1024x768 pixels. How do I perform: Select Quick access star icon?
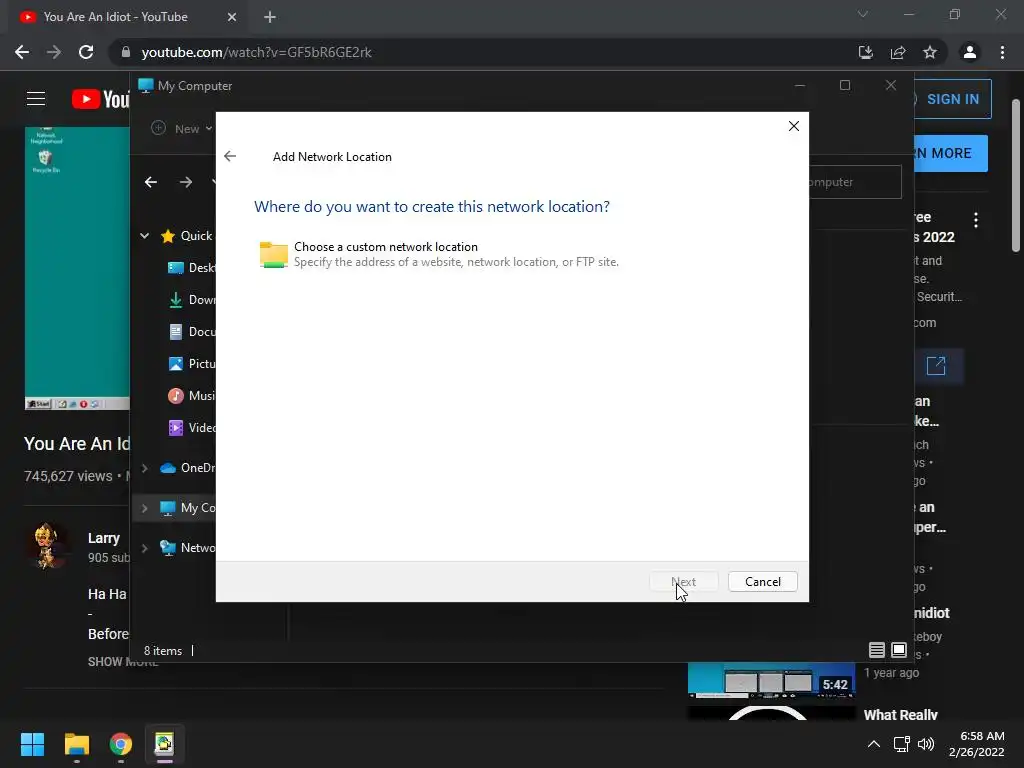click(x=168, y=236)
